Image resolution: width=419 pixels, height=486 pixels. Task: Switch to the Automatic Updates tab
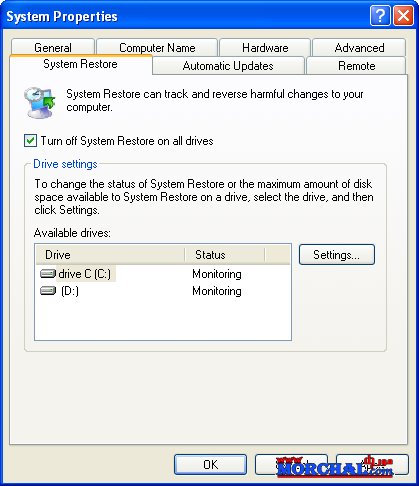(228, 66)
